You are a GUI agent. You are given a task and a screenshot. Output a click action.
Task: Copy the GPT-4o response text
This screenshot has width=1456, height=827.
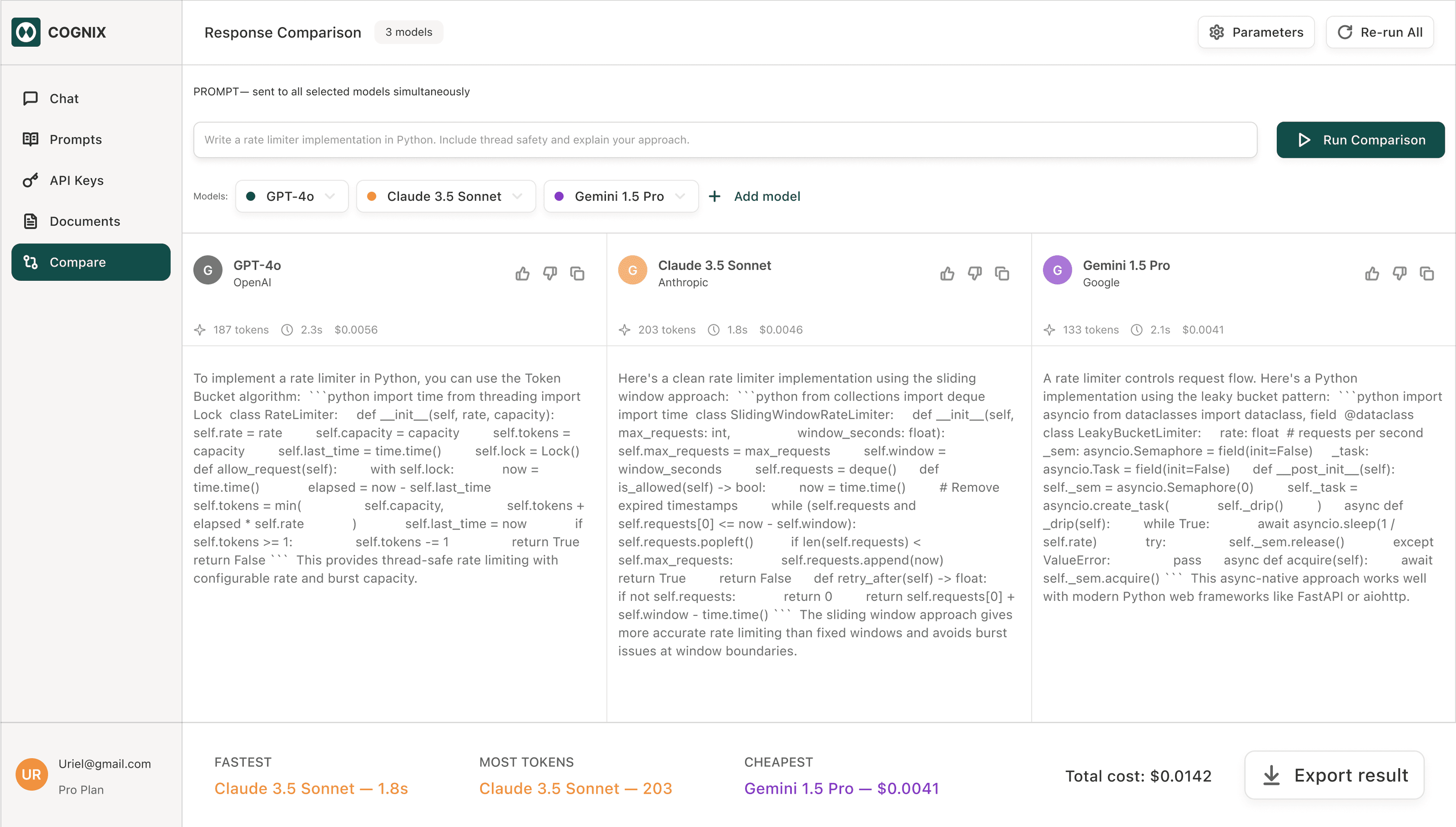click(x=577, y=274)
